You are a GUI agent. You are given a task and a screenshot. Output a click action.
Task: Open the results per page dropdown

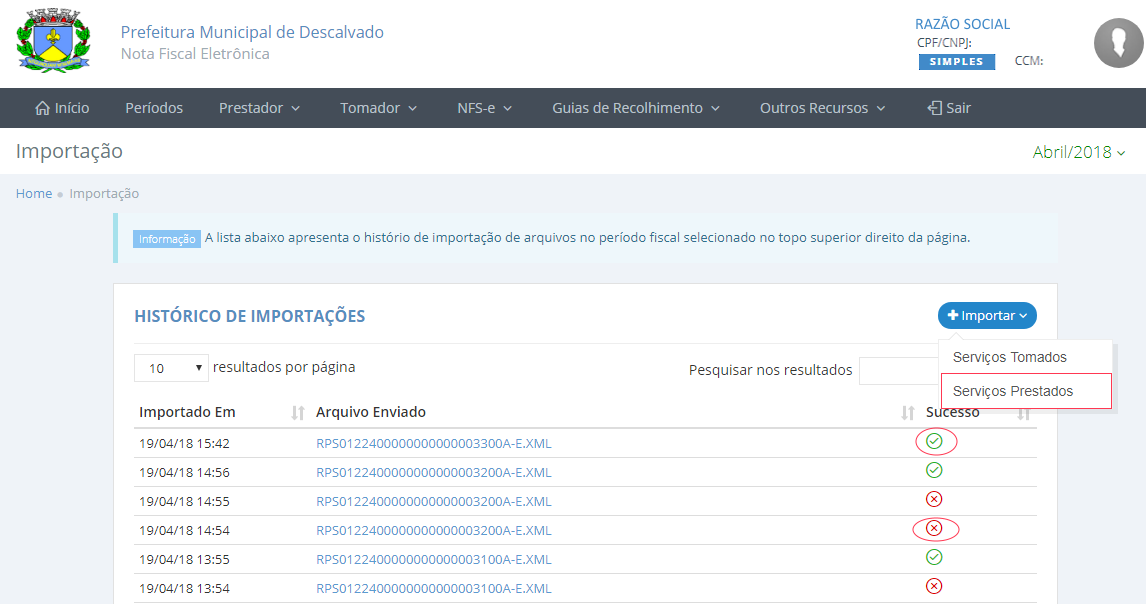coord(171,368)
